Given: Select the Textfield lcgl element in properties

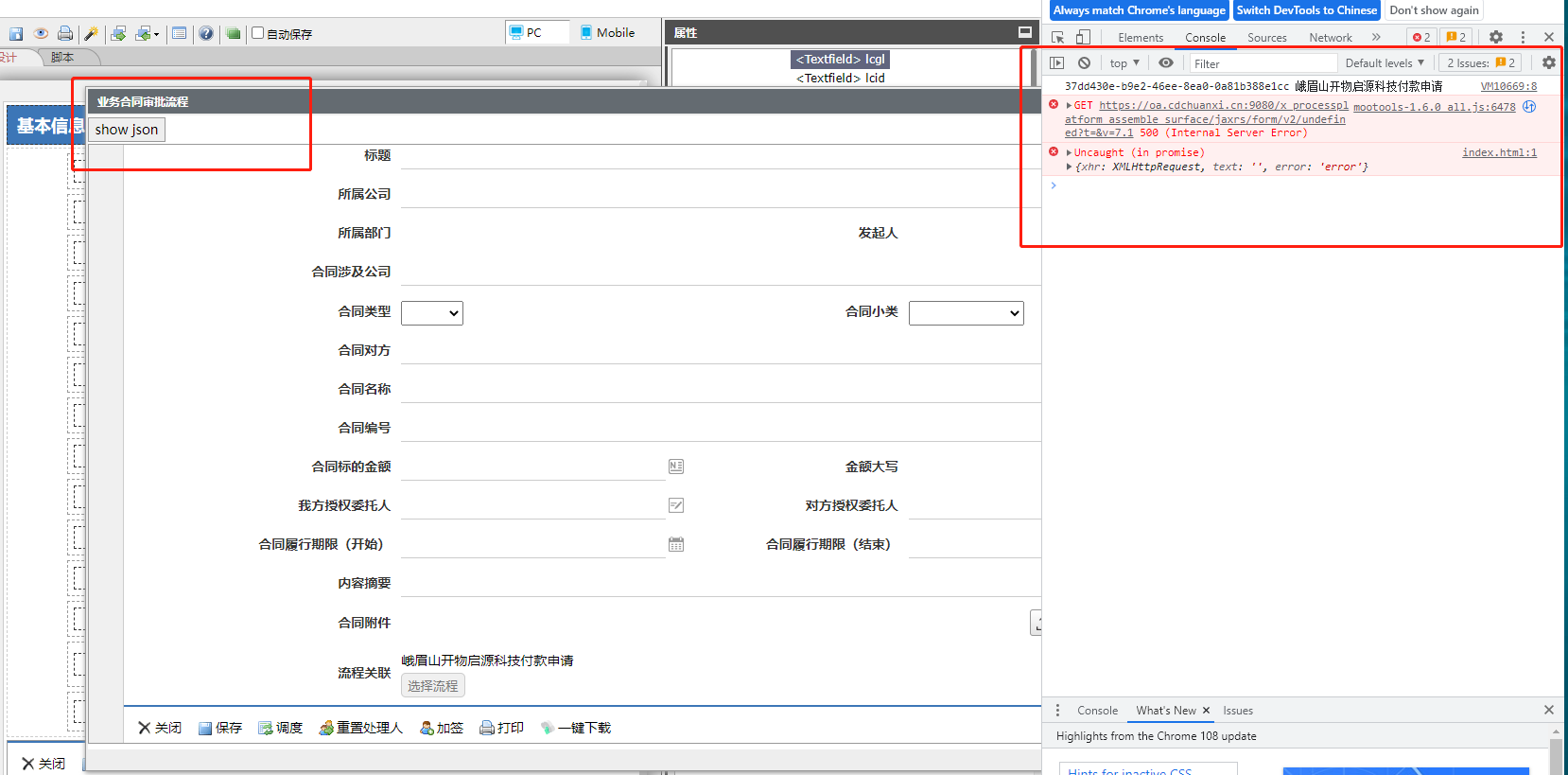Looking at the screenshot, I should pyautogui.click(x=840, y=60).
